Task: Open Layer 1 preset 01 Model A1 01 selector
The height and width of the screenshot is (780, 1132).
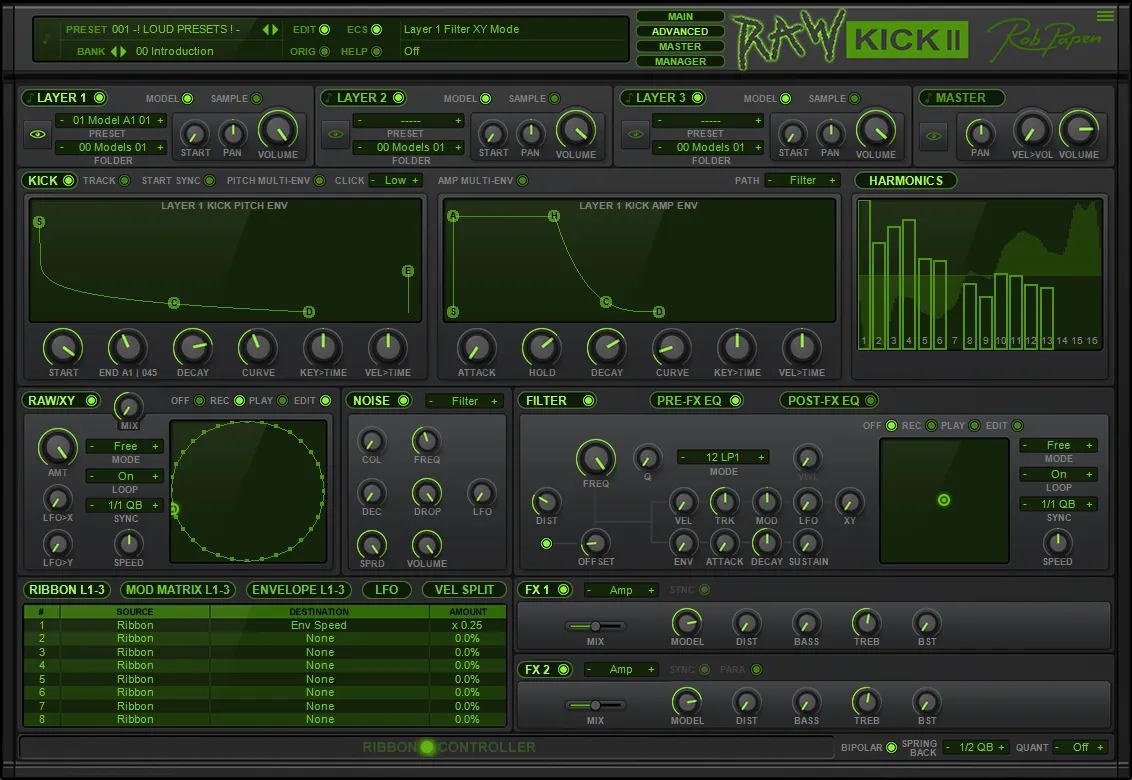Action: coord(111,121)
